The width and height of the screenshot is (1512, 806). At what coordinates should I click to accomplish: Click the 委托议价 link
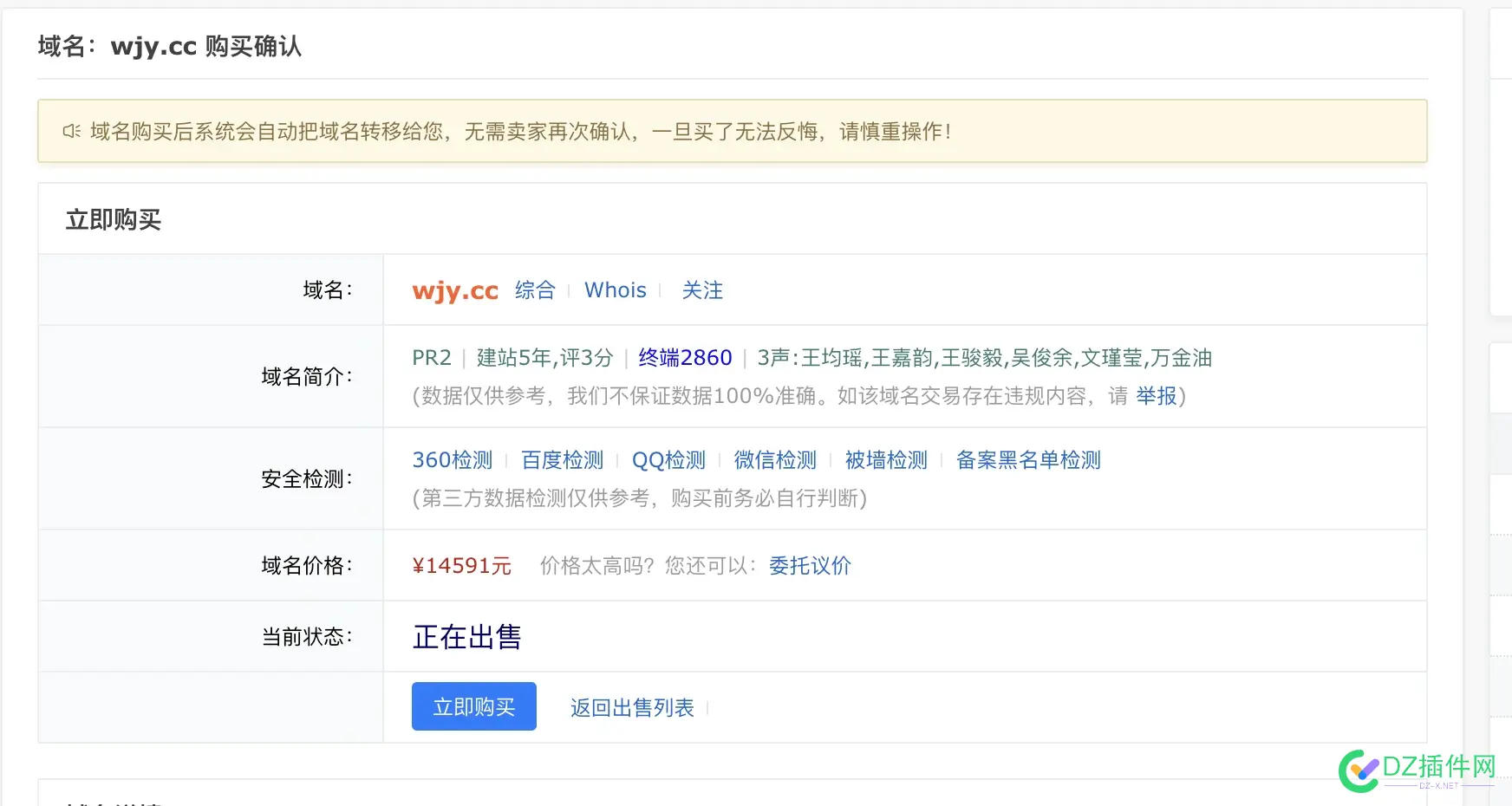810,566
